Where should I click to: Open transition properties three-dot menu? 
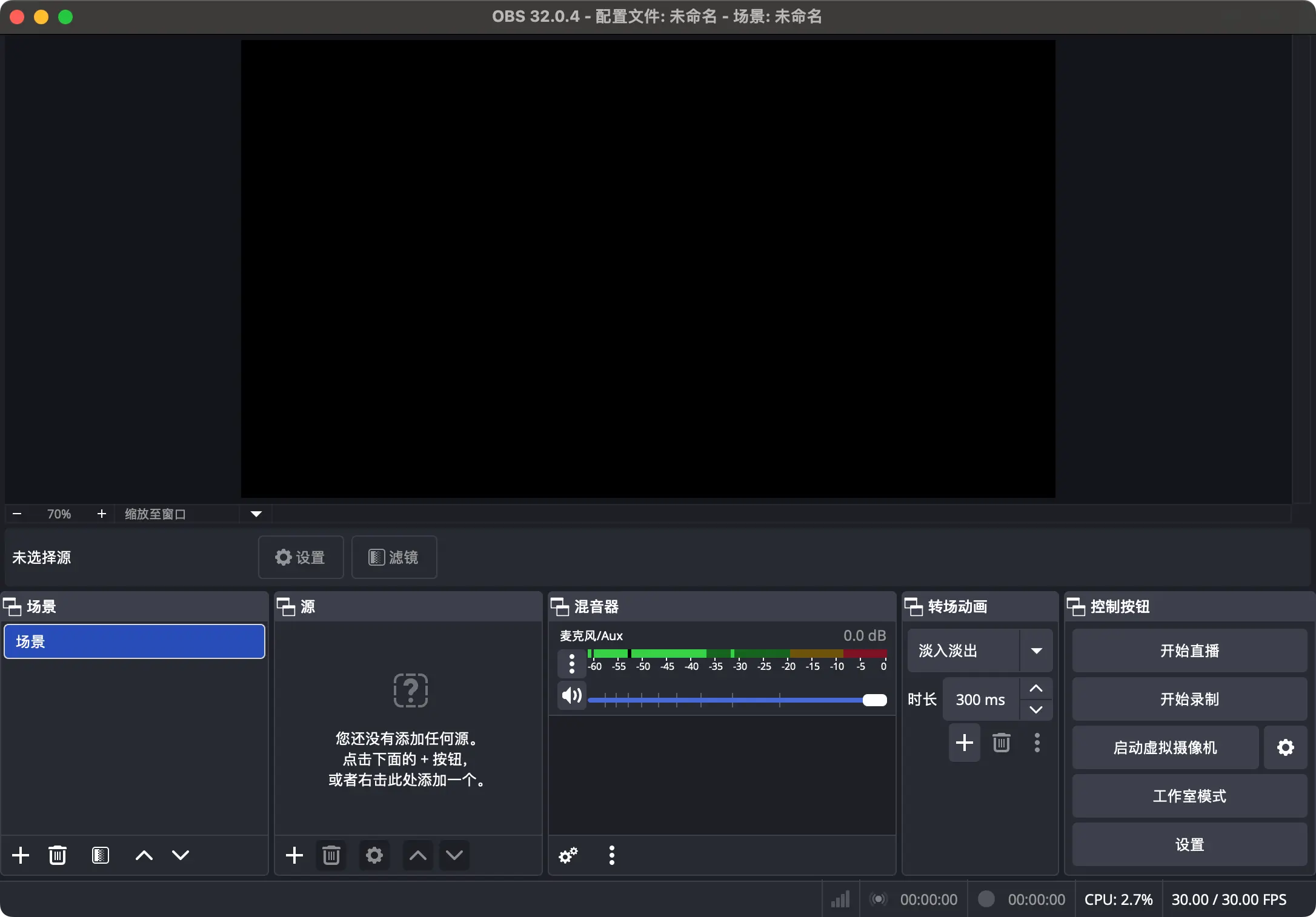pyautogui.click(x=1037, y=743)
